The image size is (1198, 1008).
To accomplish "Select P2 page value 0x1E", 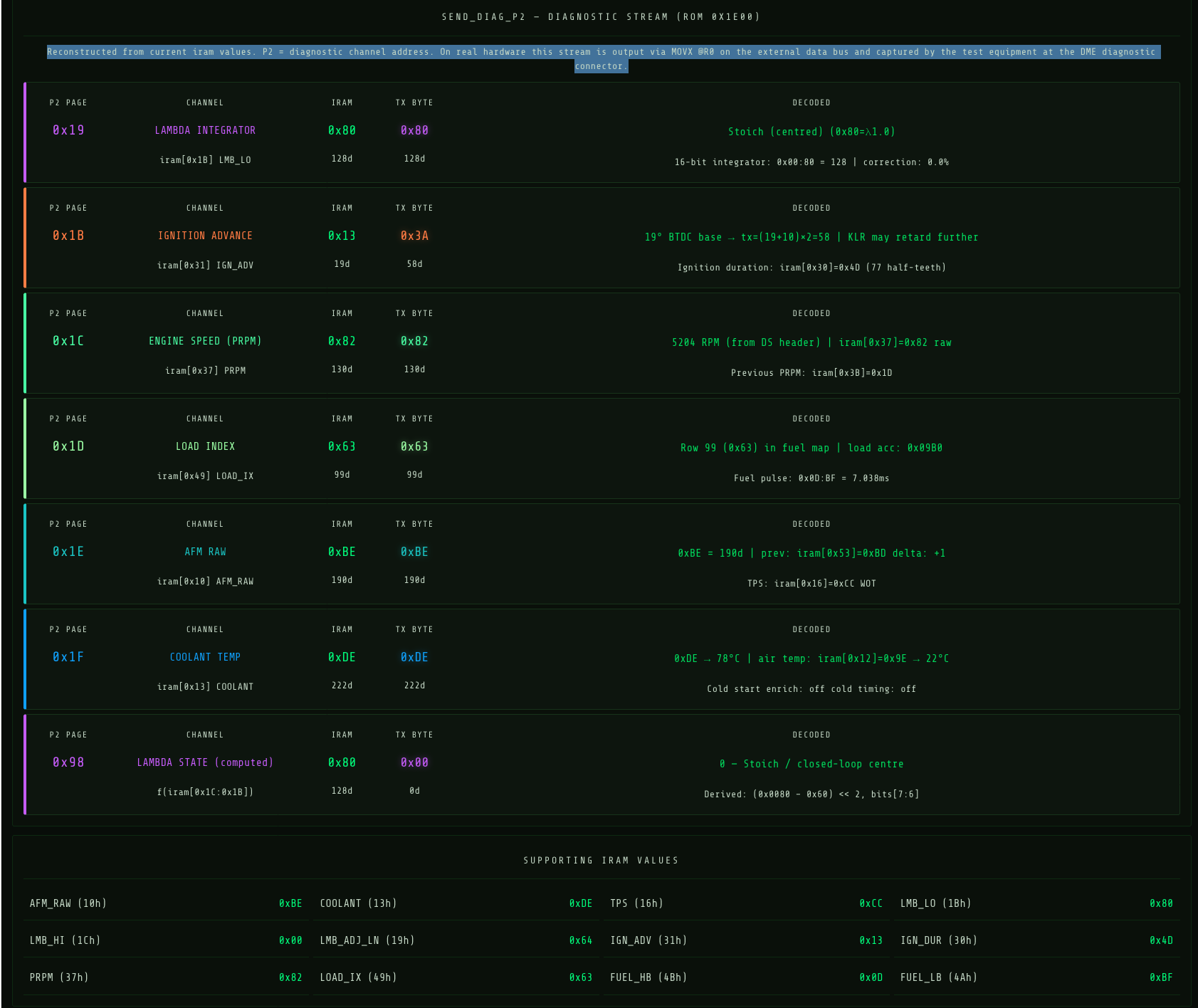I will pos(68,552).
